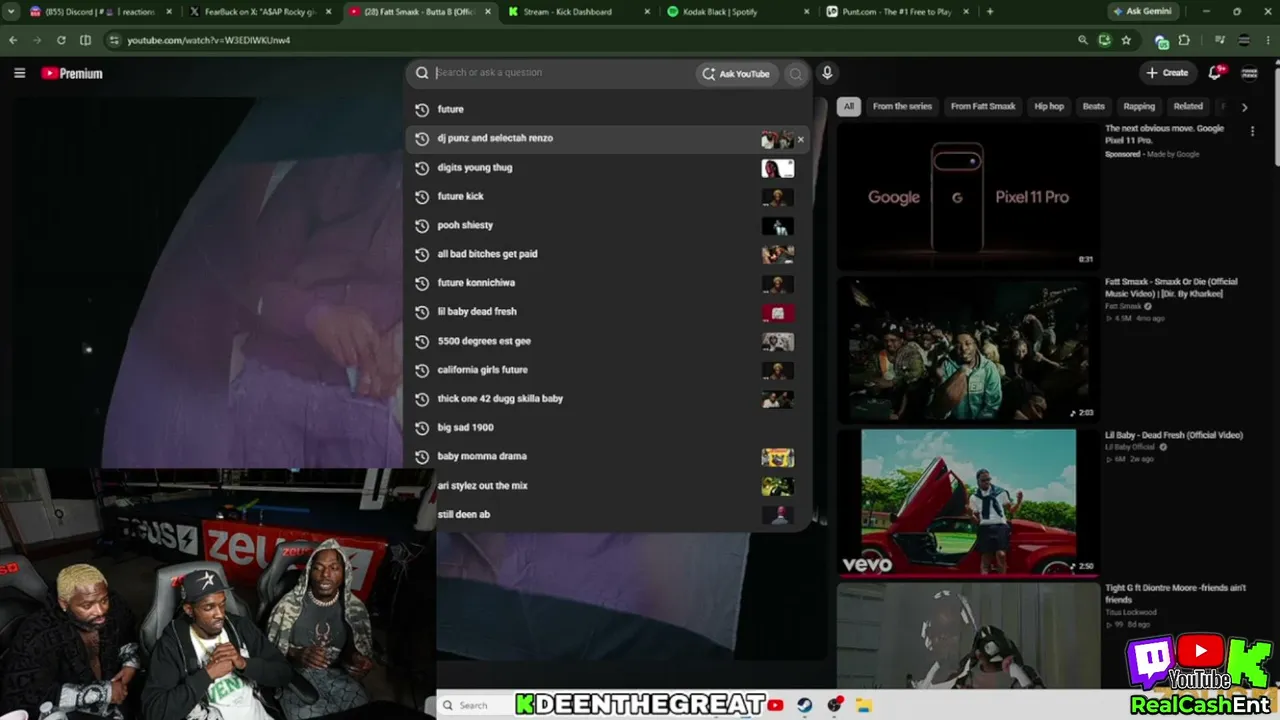The height and width of the screenshot is (720, 1280).
Task: Choose 'all bad bitches get paid' suggestion
Action: pyautogui.click(x=607, y=254)
